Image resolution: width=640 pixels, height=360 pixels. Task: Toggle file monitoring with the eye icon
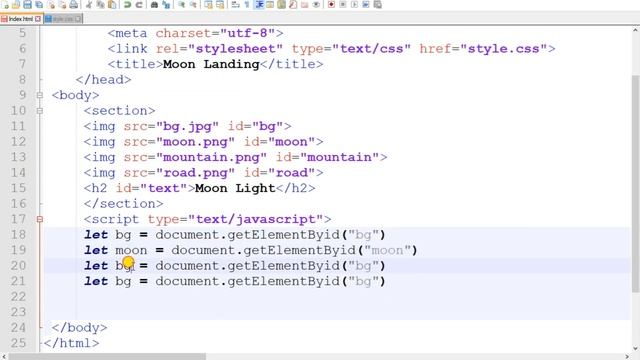click(x=316, y=5)
